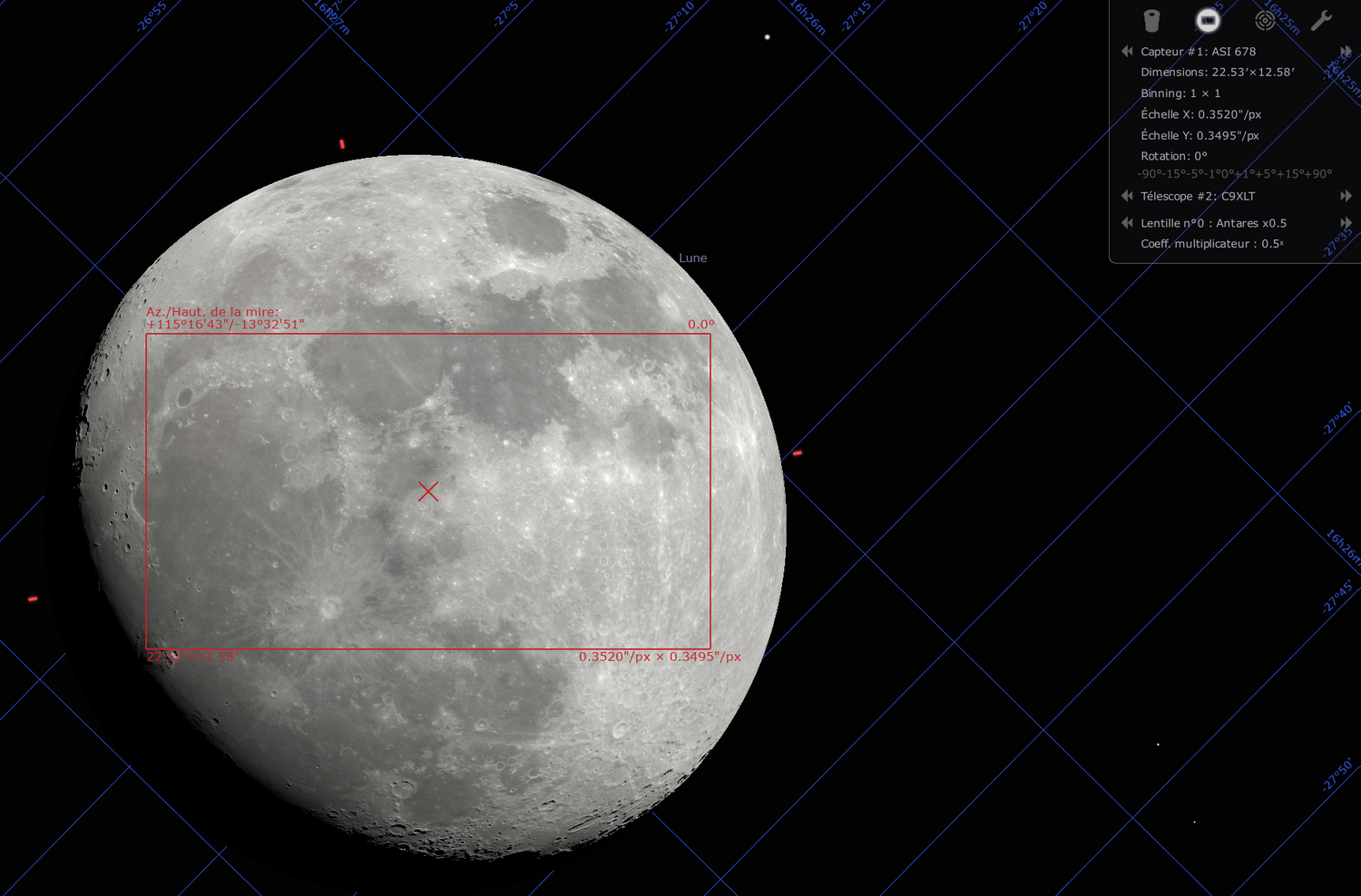1361x896 pixels.
Task: Click the 'Échelle X: 0.3520"/px' text
Action: (x=1201, y=114)
